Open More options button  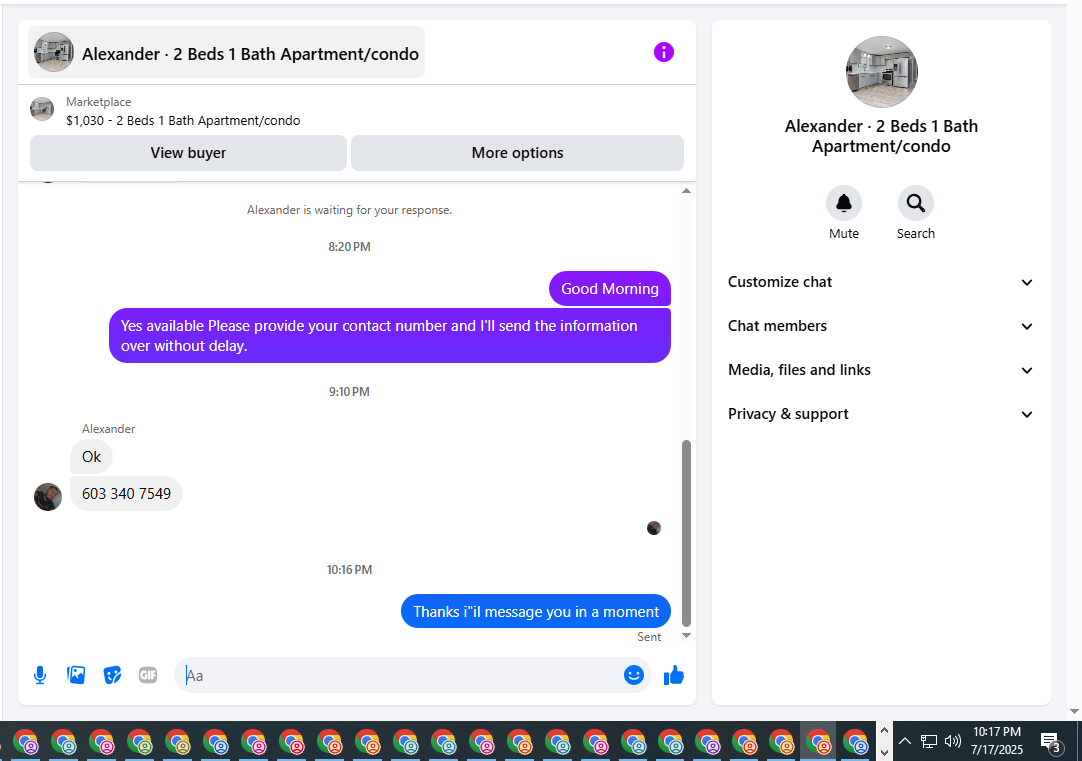click(518, 153)
